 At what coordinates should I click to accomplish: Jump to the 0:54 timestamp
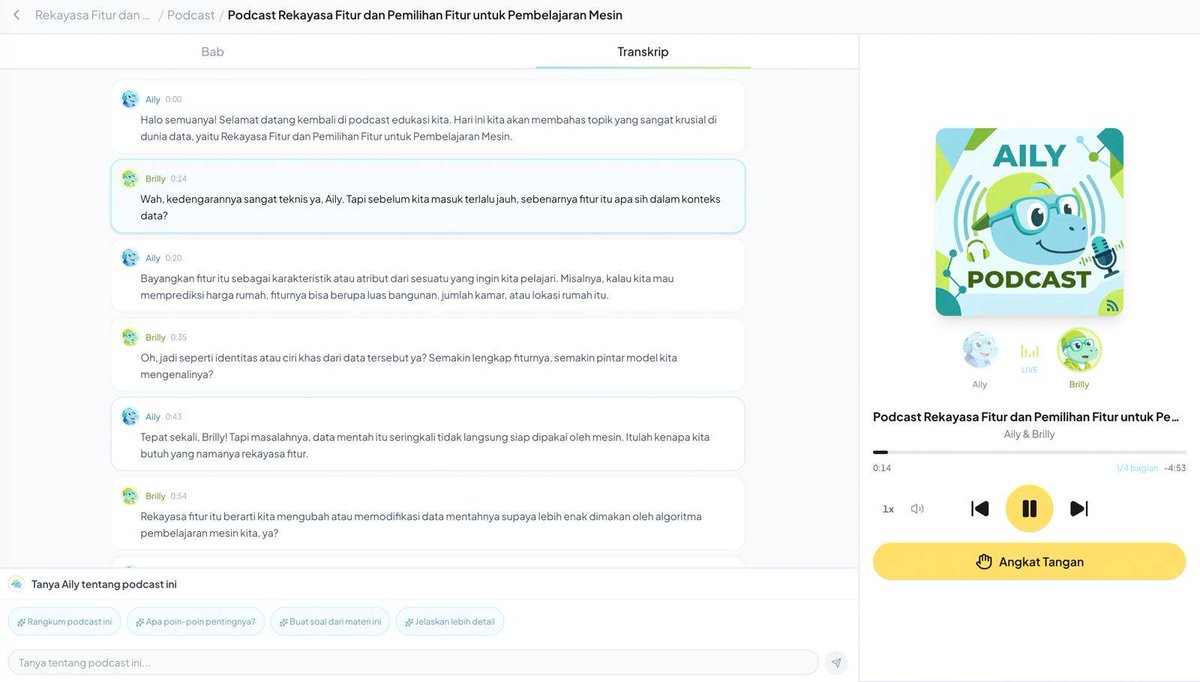(179, 496)
